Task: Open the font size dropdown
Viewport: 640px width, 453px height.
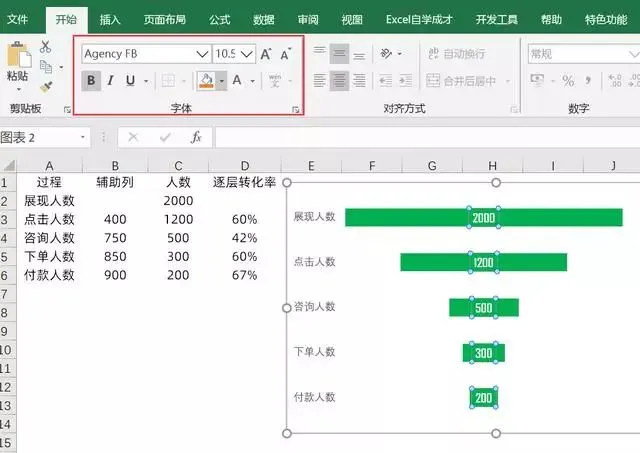Action: (x=247, y=54)
